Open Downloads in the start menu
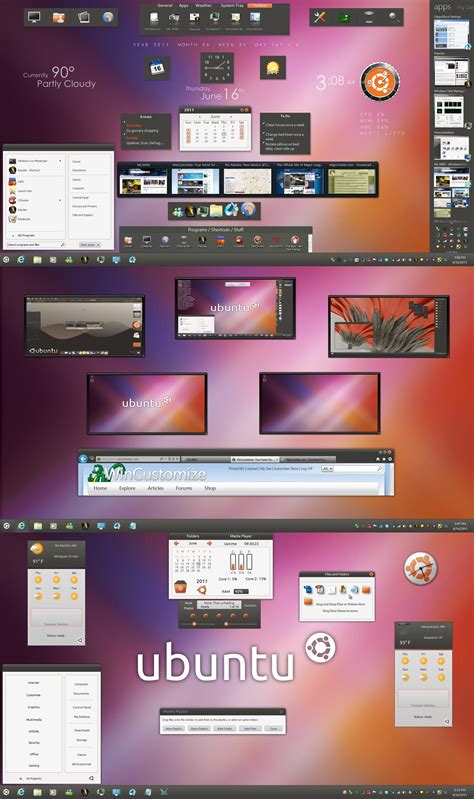 (82, 730)
